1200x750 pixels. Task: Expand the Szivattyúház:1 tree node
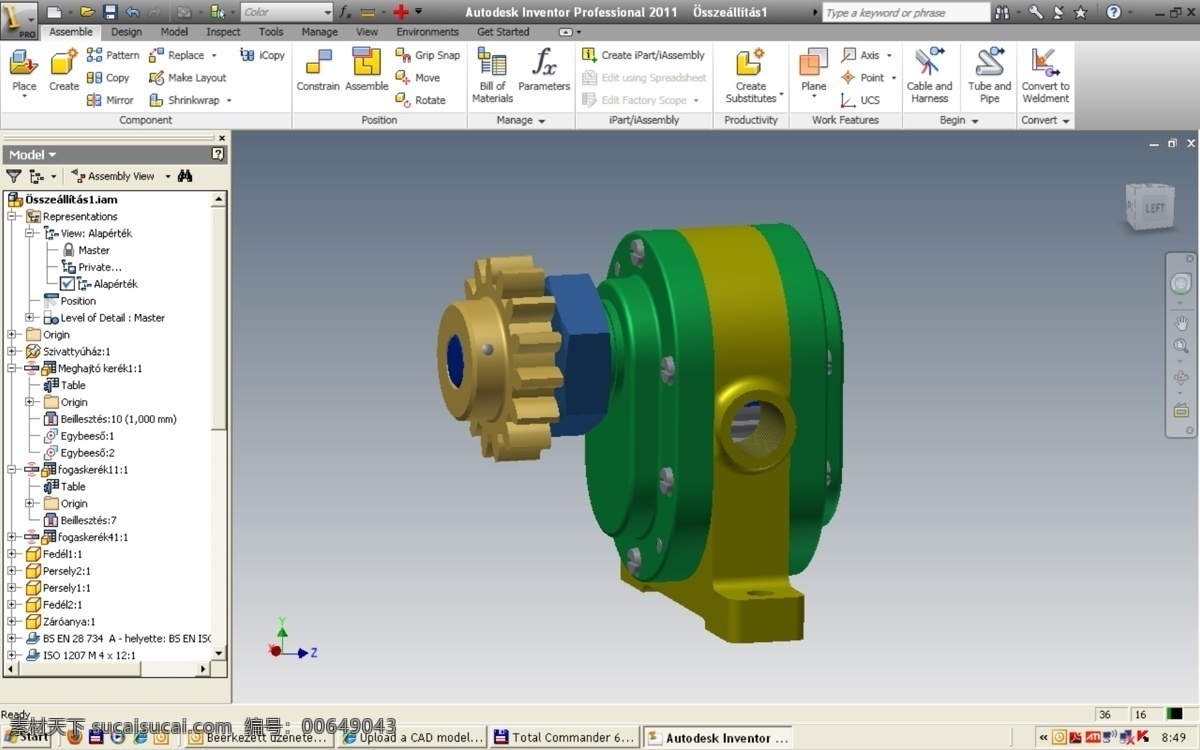(x=12, y=351)
